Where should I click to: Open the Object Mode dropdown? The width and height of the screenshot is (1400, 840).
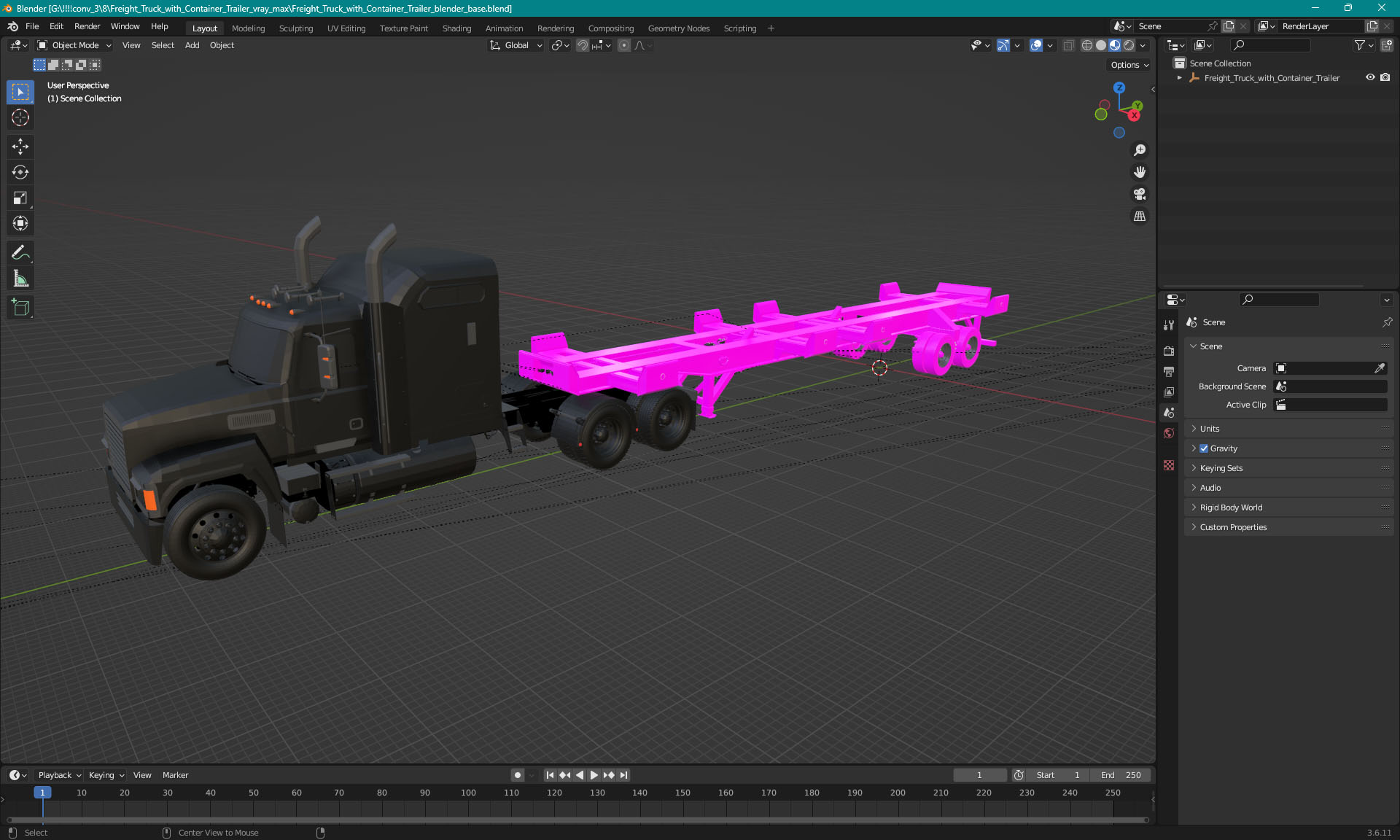74,45
